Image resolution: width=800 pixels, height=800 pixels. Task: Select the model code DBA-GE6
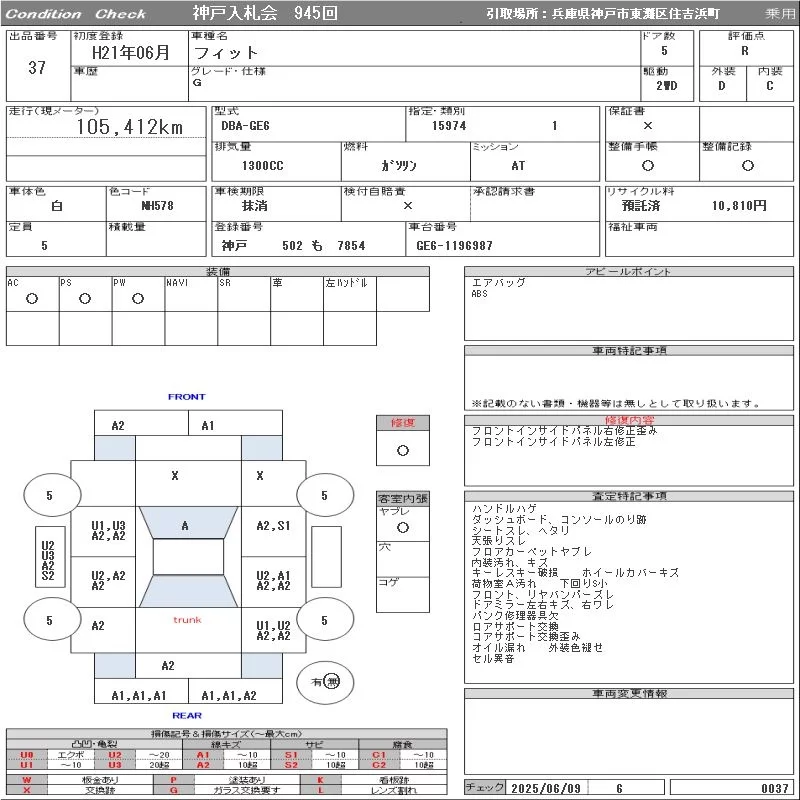coord(245,126)
